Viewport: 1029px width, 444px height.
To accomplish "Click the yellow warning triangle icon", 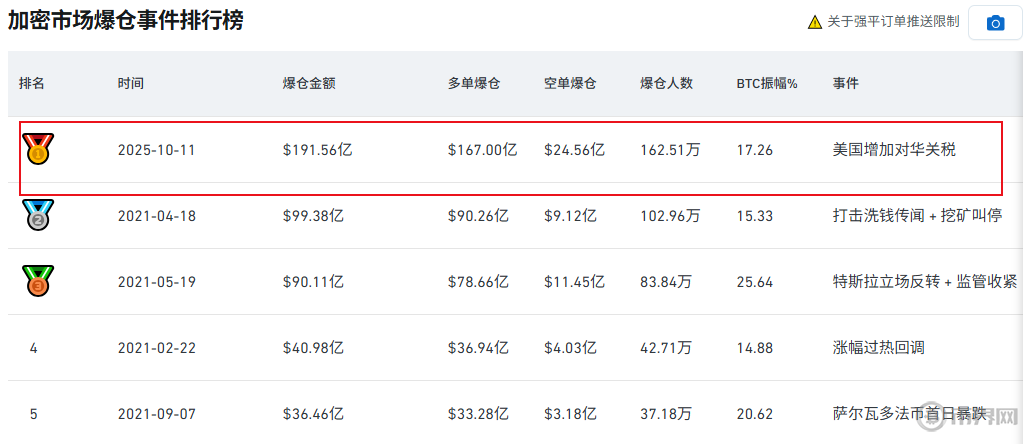I will click(x=815, y=22).
